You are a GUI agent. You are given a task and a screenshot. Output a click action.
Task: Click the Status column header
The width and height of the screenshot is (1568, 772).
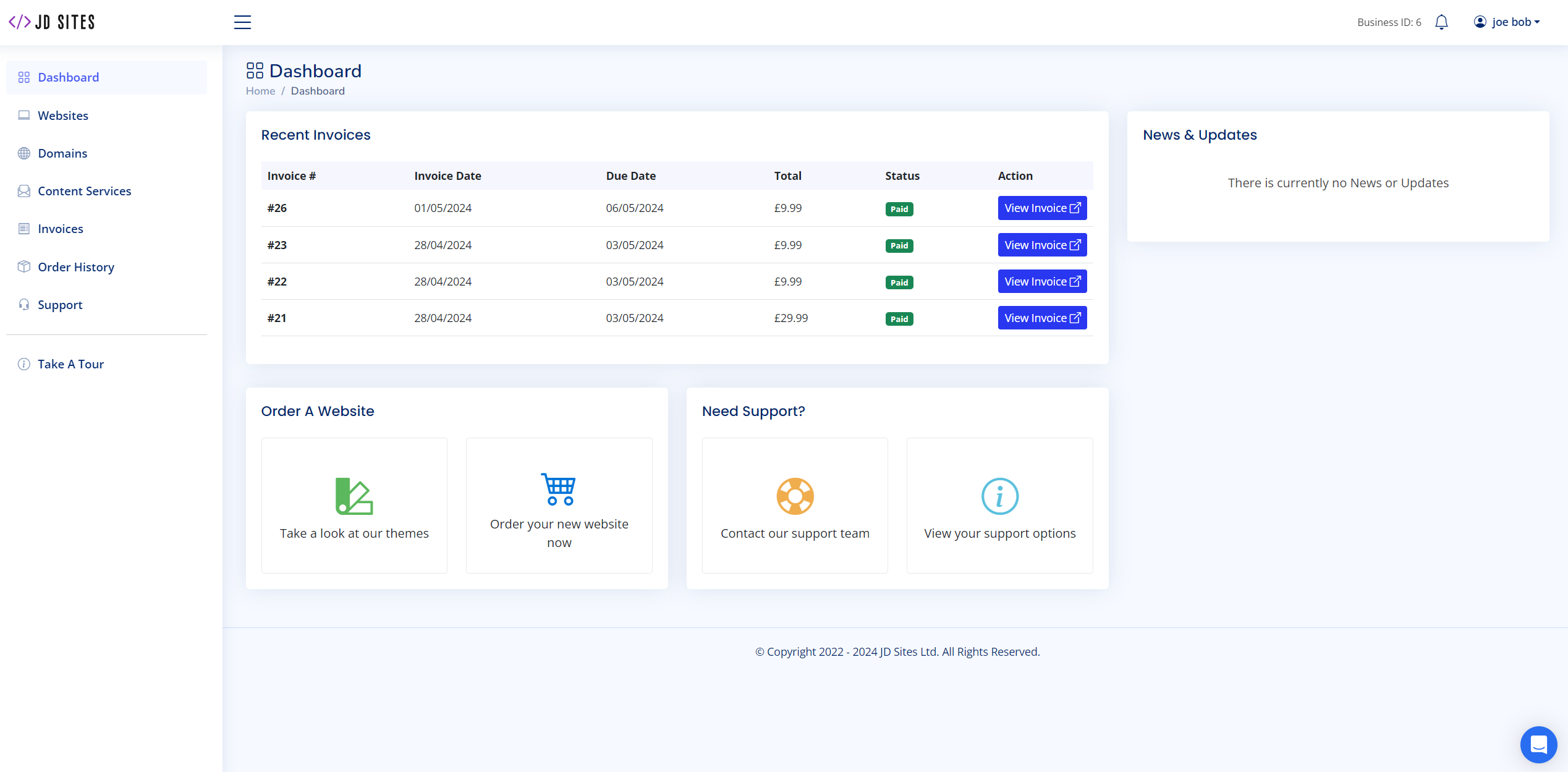(902, 176)
